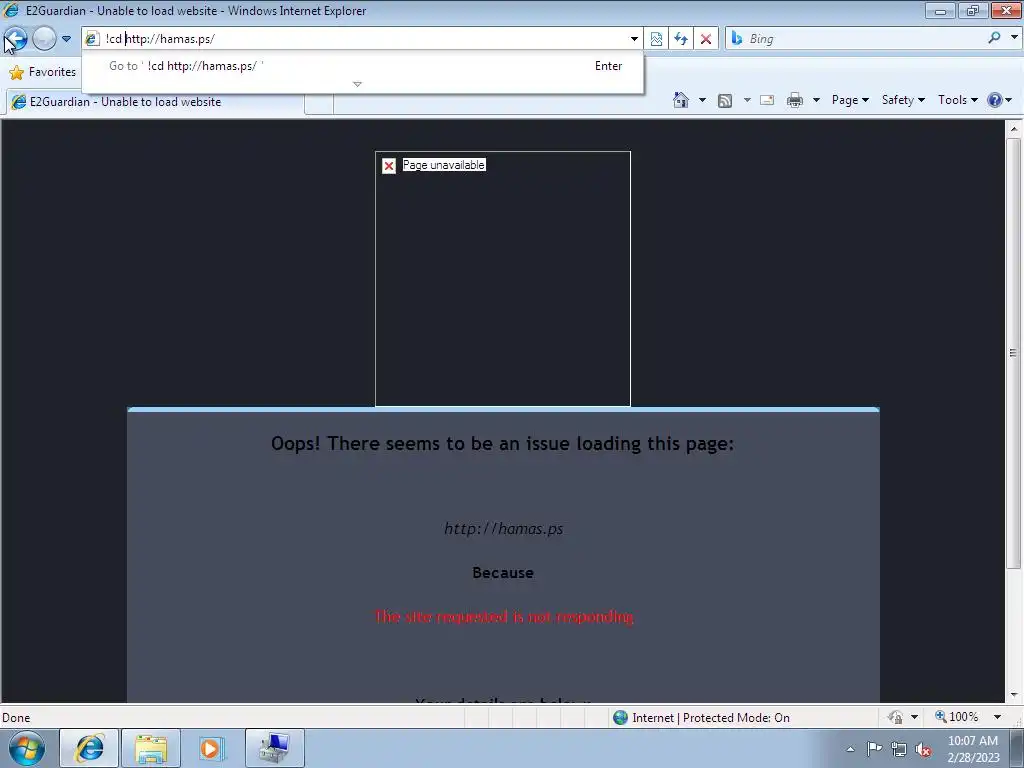
Task: Open the status bar security dropdown arrow
Action: click(914, 717)
